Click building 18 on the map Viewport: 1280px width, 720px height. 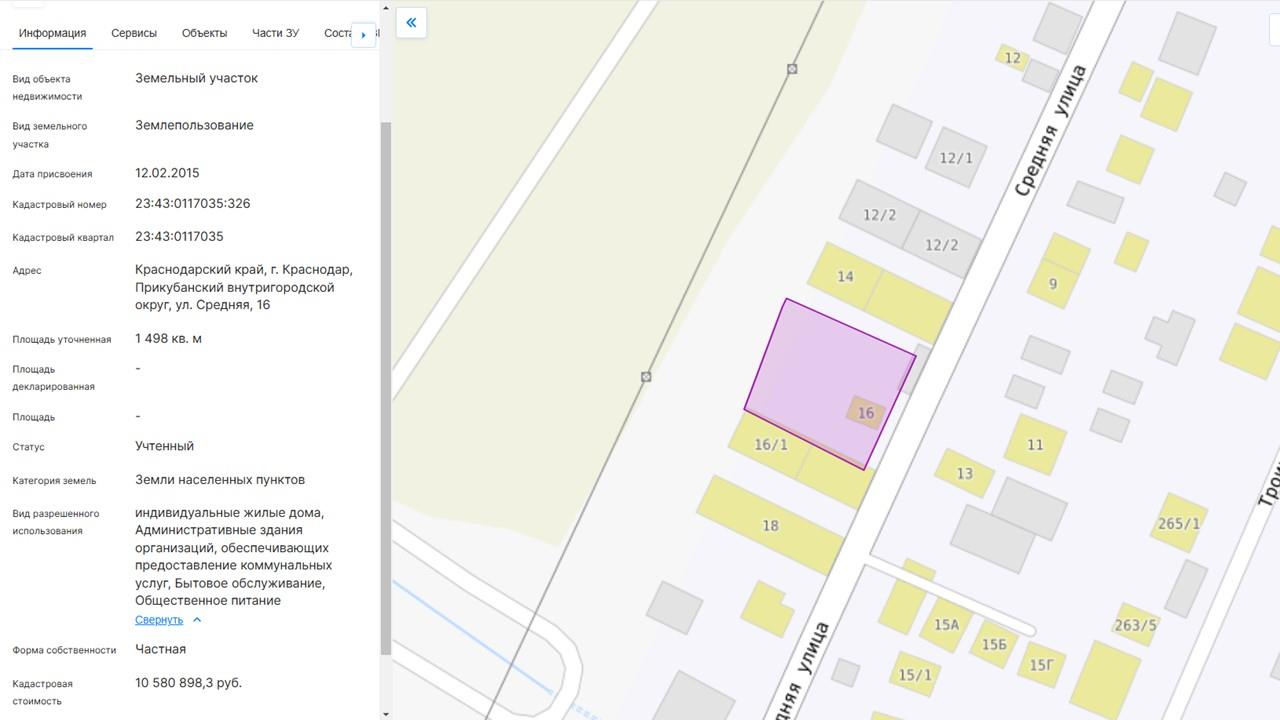(769, 525)
